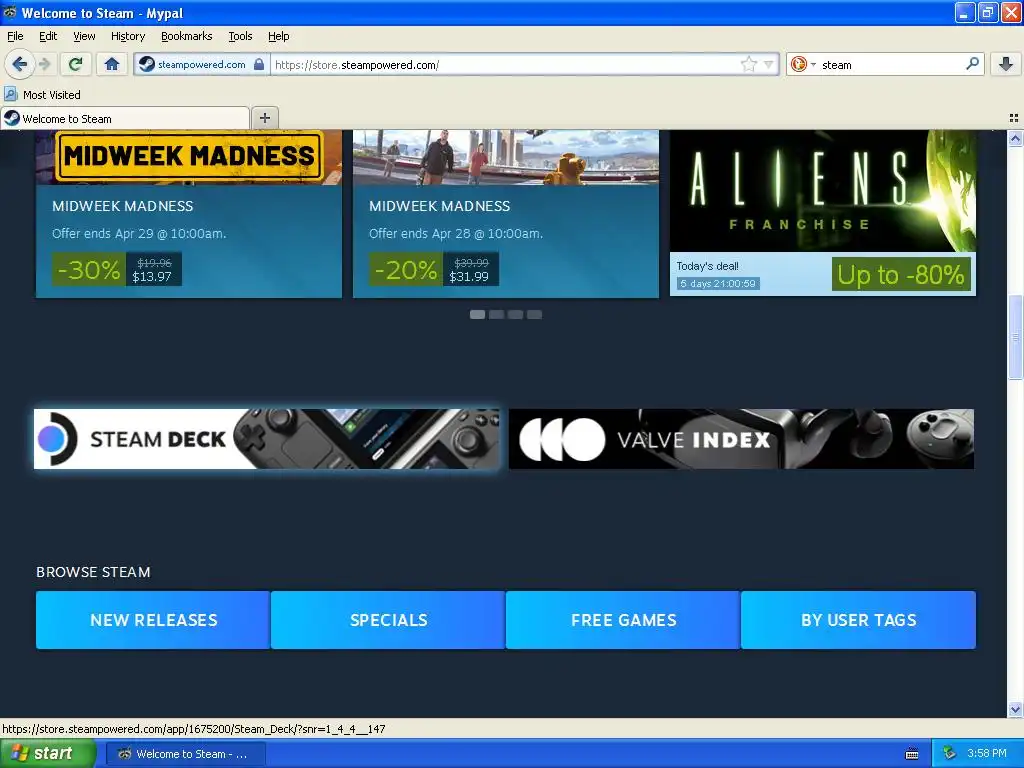
Task: Open the Bookmarks menu
Action: point(186,36)
